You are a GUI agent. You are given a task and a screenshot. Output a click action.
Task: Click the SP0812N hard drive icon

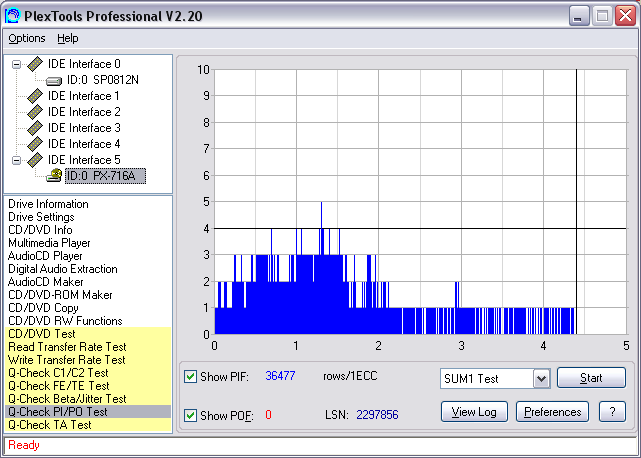click(x=54, y=81)
